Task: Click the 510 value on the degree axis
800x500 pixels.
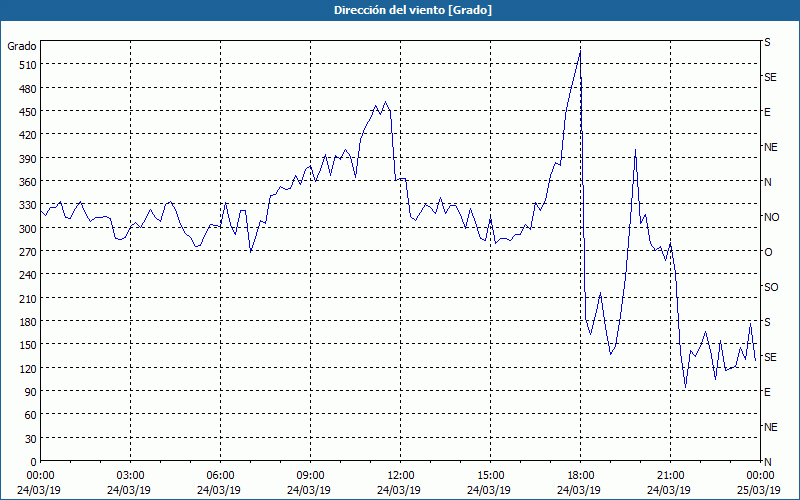Action: [x=28, y=65]
